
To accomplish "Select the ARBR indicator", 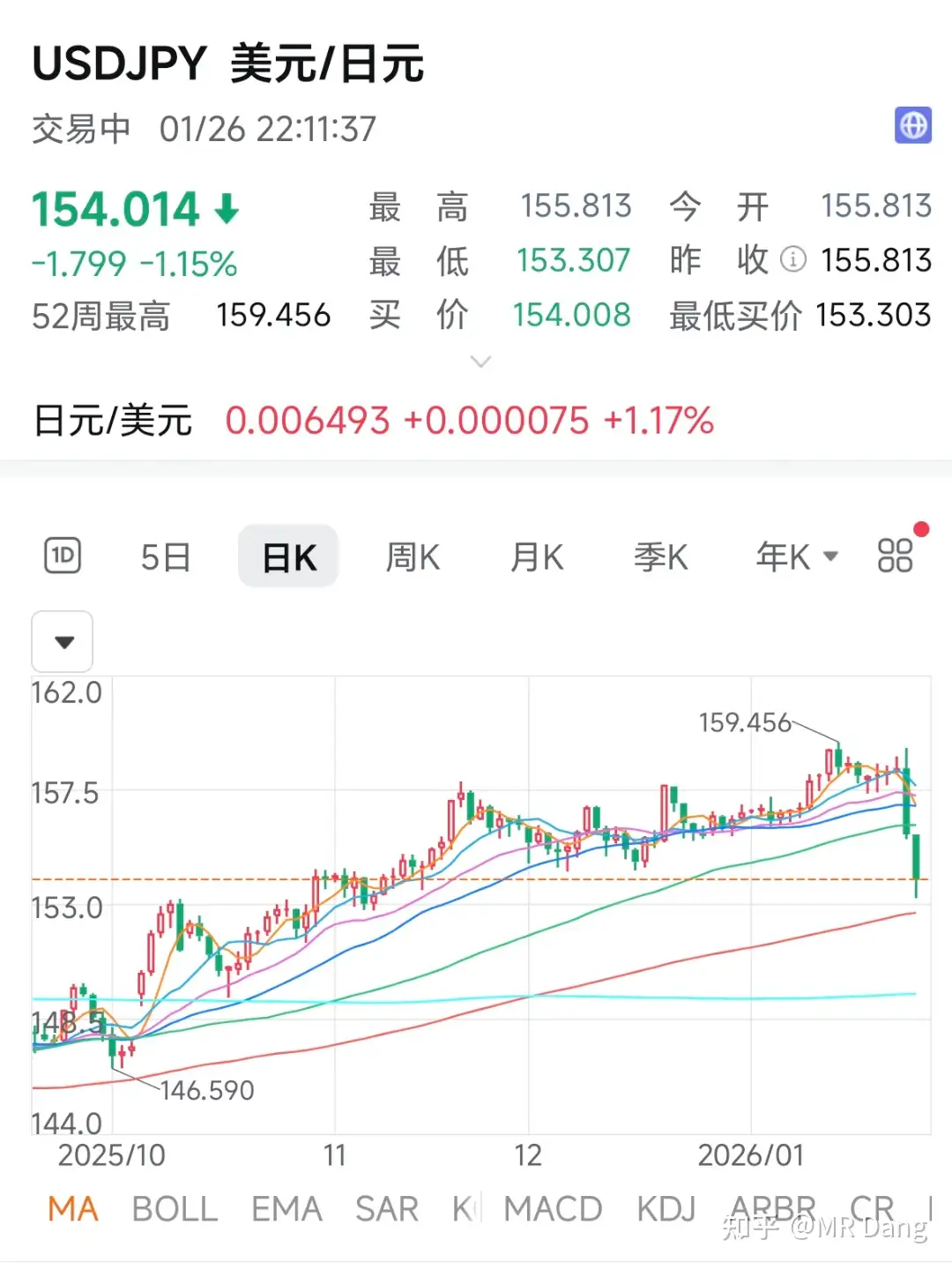I will point(770,1207).
